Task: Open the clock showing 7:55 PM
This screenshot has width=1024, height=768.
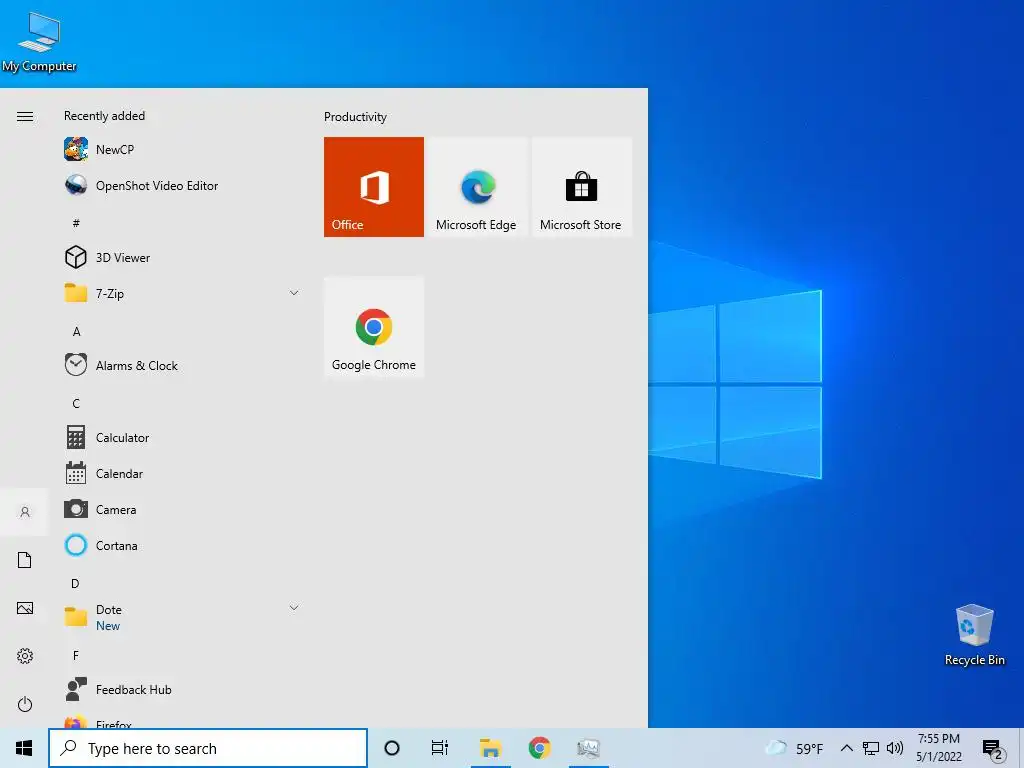Action: click(x=938, y=748)
